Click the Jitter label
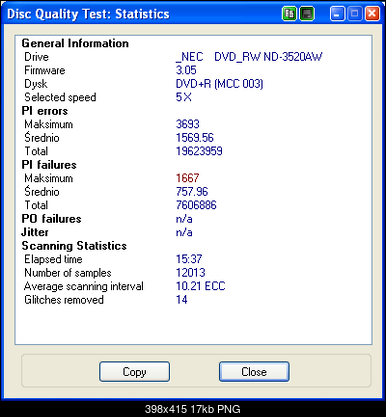 click(35, 232)
